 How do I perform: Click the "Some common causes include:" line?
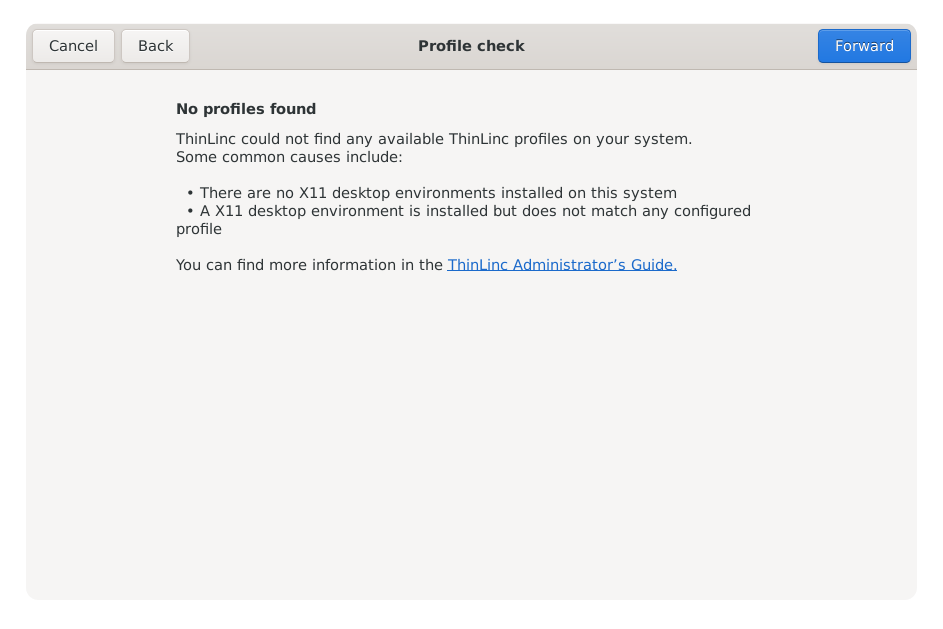click(x=289, y=157)
